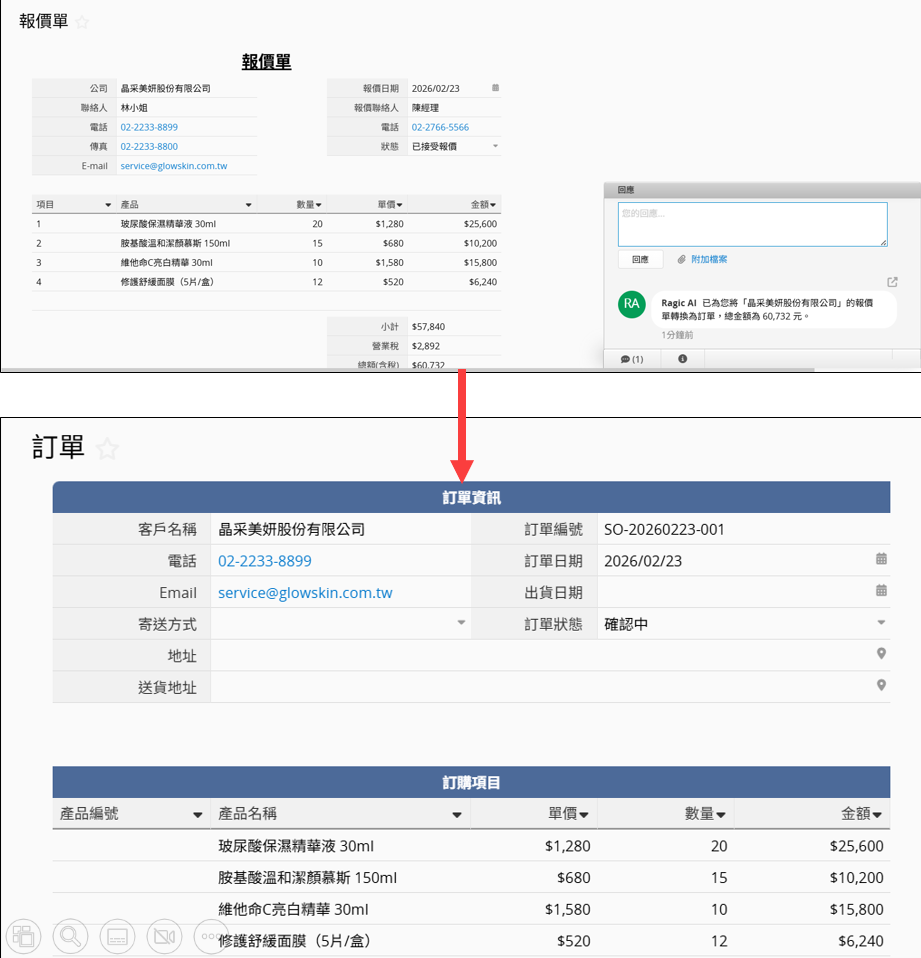This screenshot has height=958, width=921.
Task: Click the 聯絡人 value 林小姐
Action: pos(134,108)
